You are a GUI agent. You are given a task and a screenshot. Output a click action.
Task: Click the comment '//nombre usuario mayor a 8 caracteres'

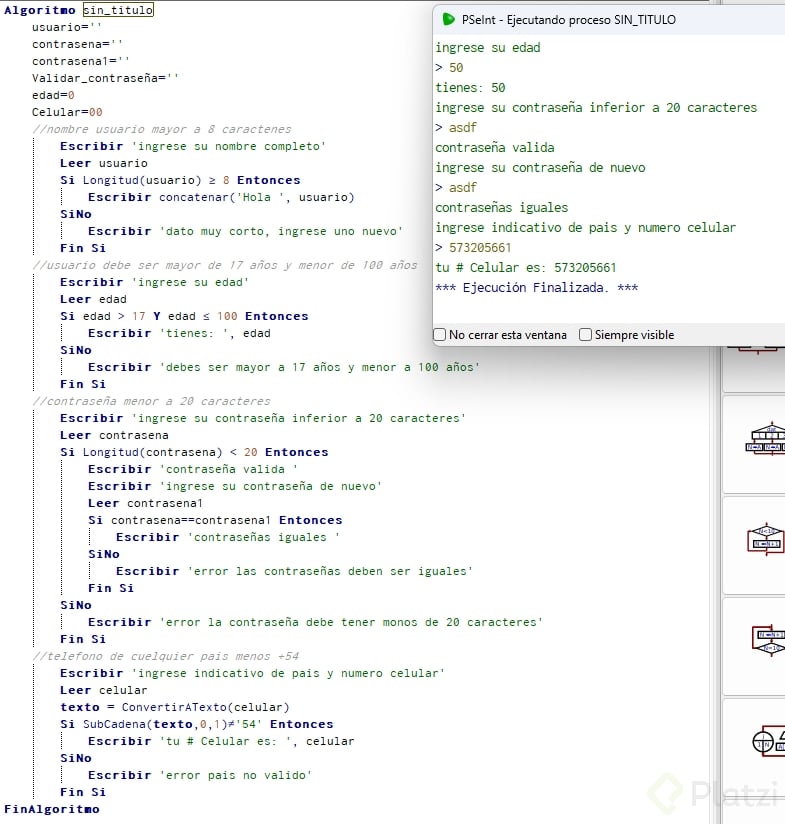(x=162, y=129)
